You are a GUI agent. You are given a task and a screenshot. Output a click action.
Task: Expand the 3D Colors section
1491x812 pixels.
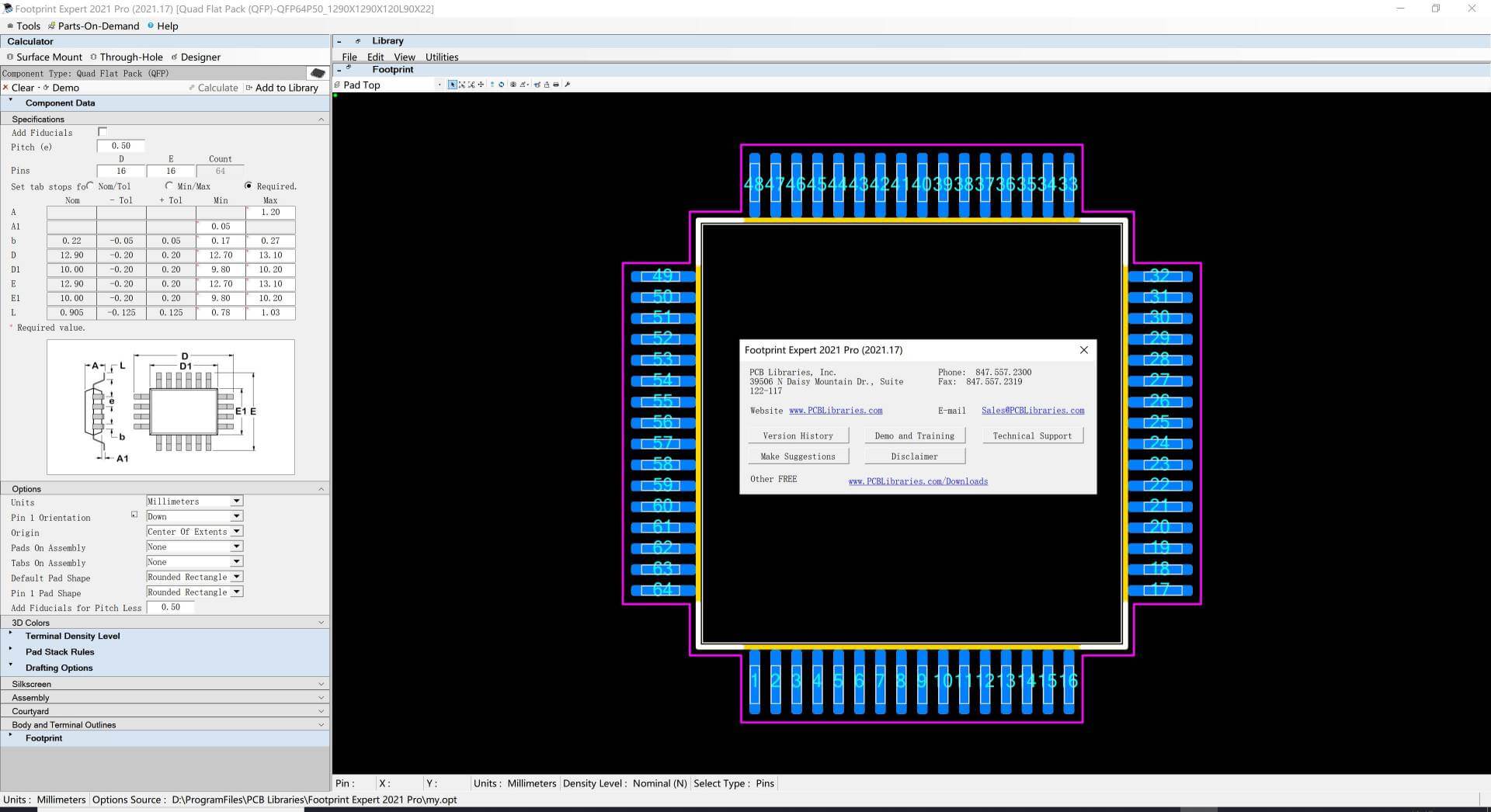coord(321,623)
